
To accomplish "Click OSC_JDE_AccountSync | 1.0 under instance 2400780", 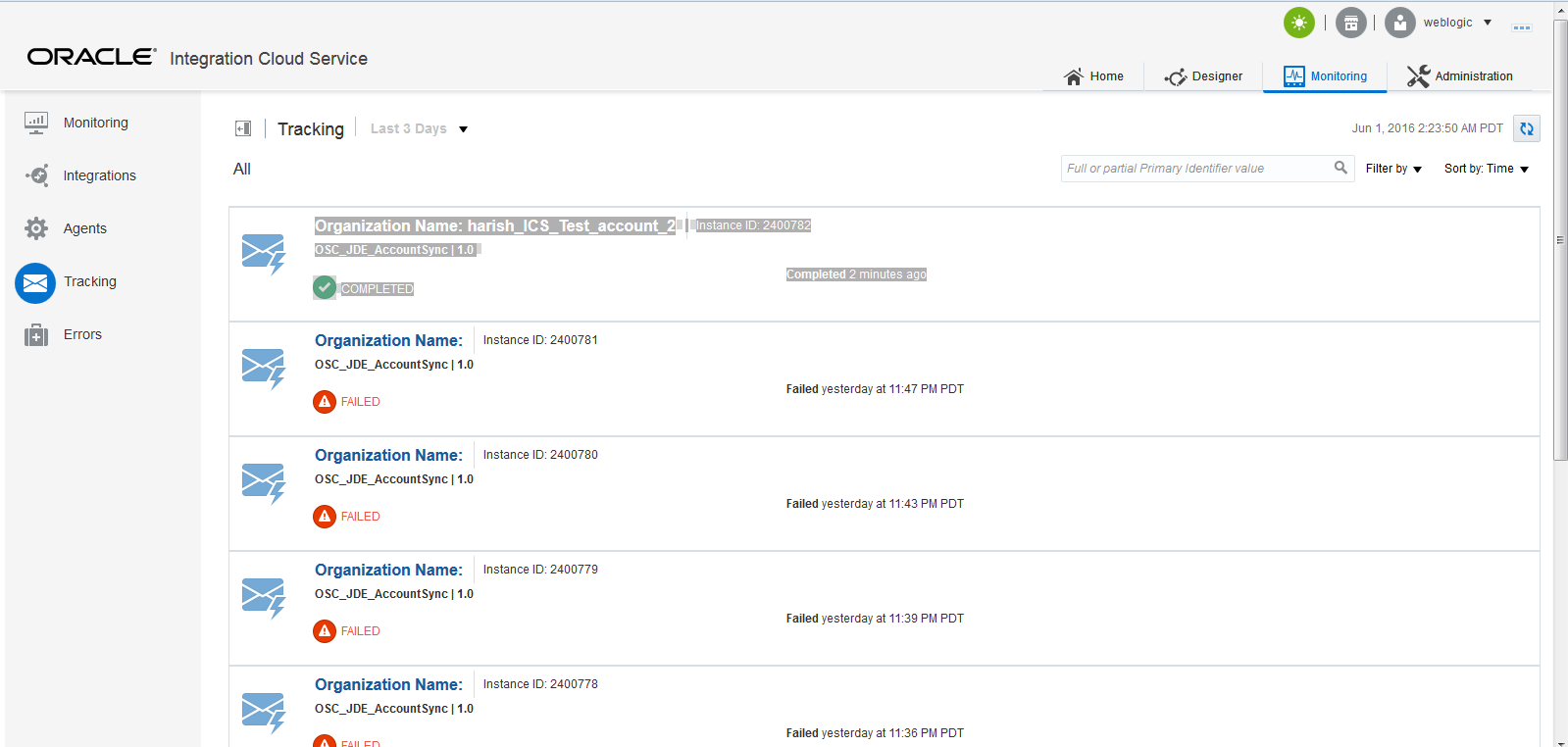I will [x=394, y=479].
